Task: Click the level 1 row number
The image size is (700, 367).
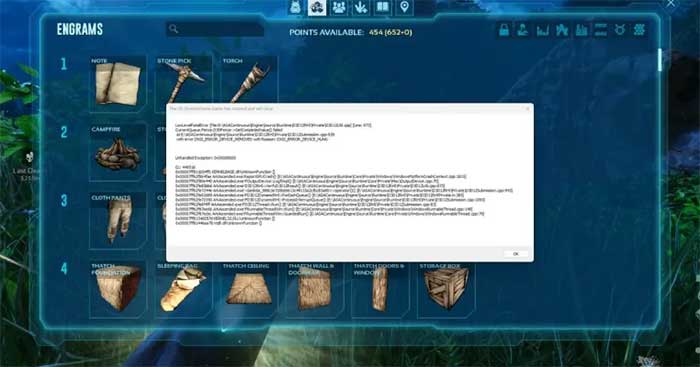Action: tap(64, 64)
